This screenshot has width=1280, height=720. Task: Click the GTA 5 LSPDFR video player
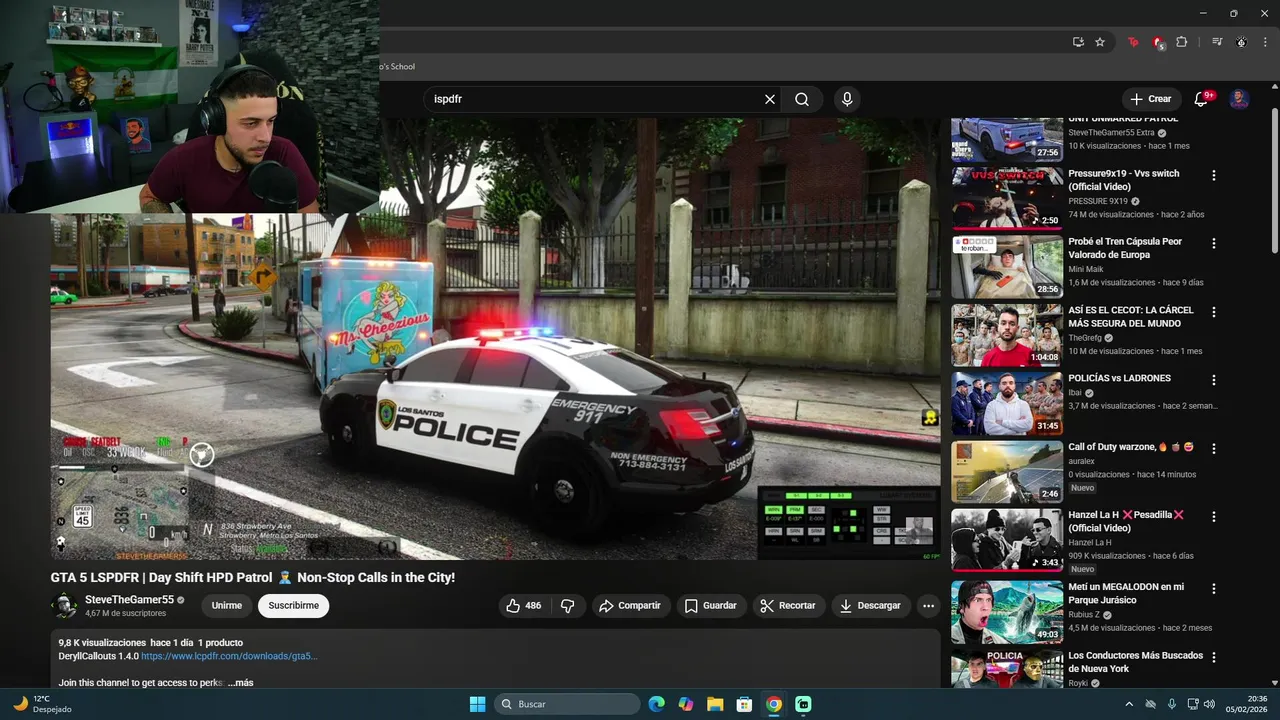(495, 338)
